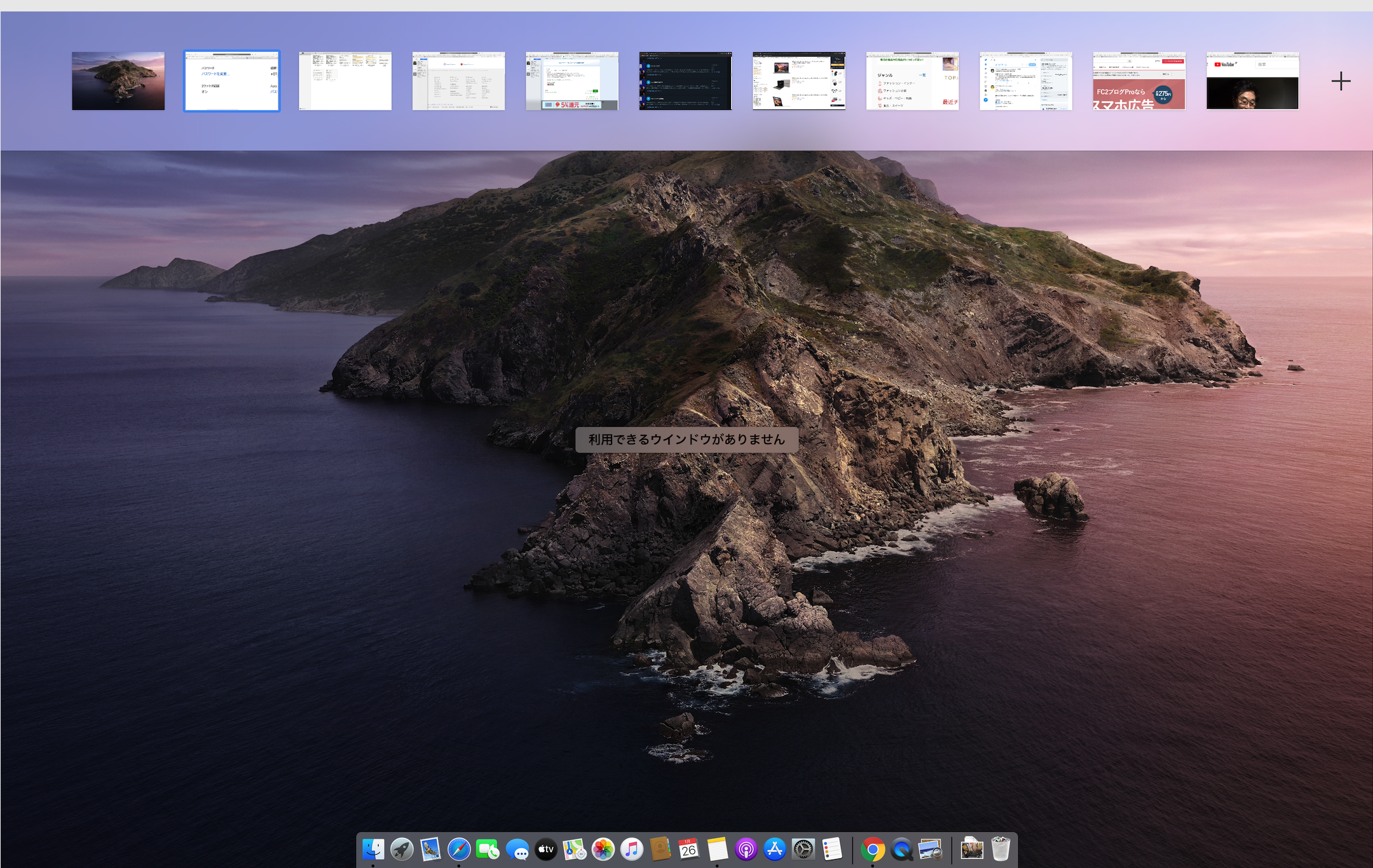The image size is (1373, 868).
Task: Open System Preferences gear icon
Action: [803, 849]
